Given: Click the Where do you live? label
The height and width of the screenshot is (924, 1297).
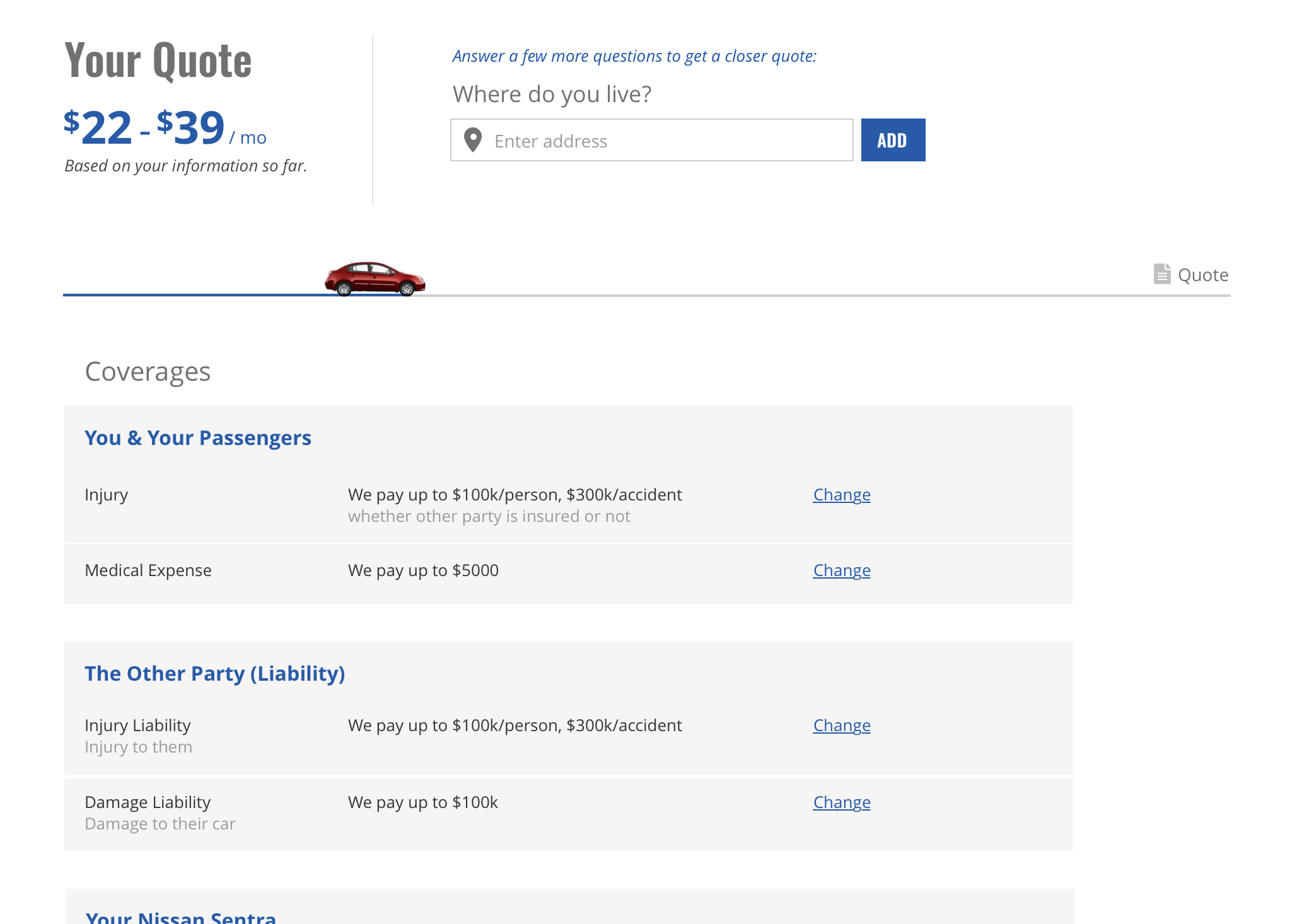Looking at the screenshot, I should tap(552, 95).
